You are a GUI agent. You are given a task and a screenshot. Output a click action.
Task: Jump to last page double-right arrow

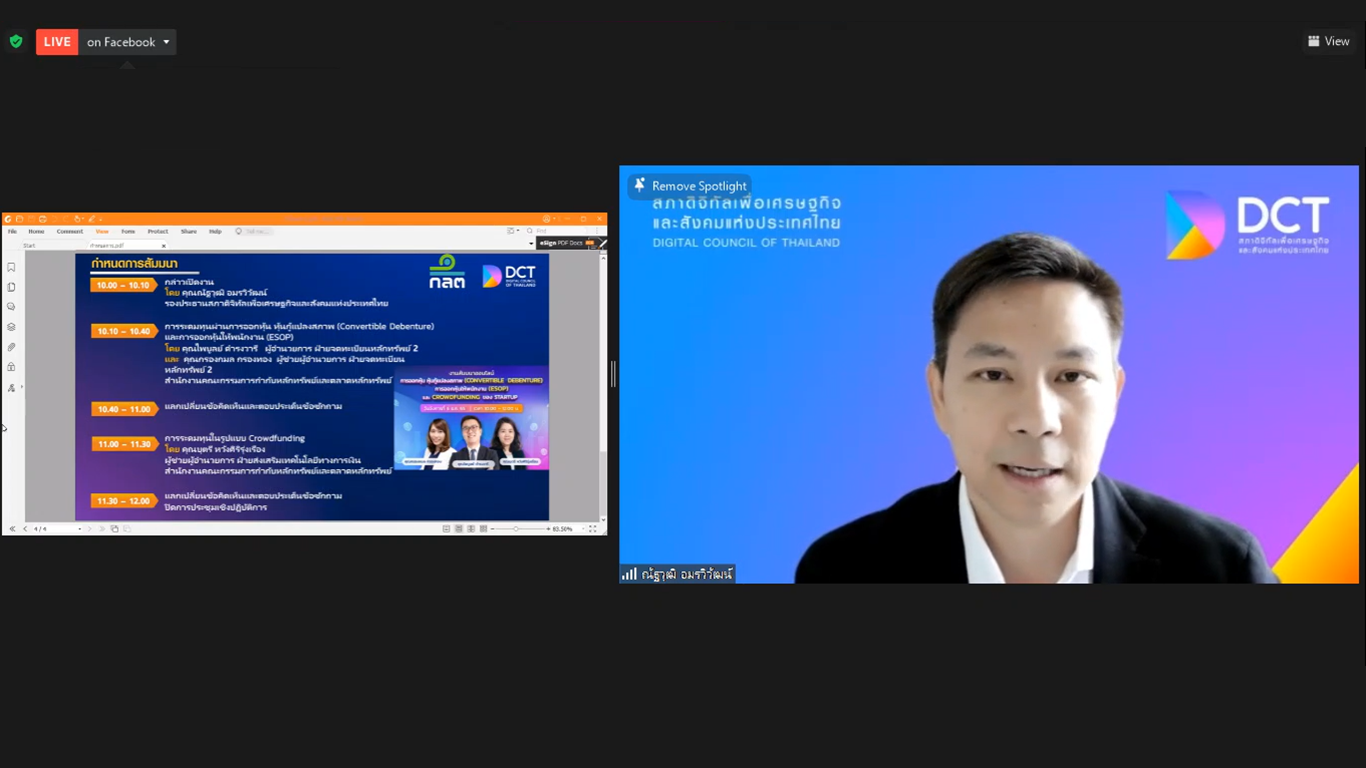[102, 528]
